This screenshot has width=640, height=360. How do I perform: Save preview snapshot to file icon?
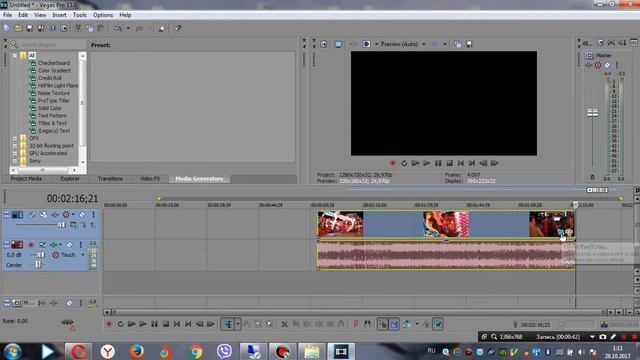469,44
